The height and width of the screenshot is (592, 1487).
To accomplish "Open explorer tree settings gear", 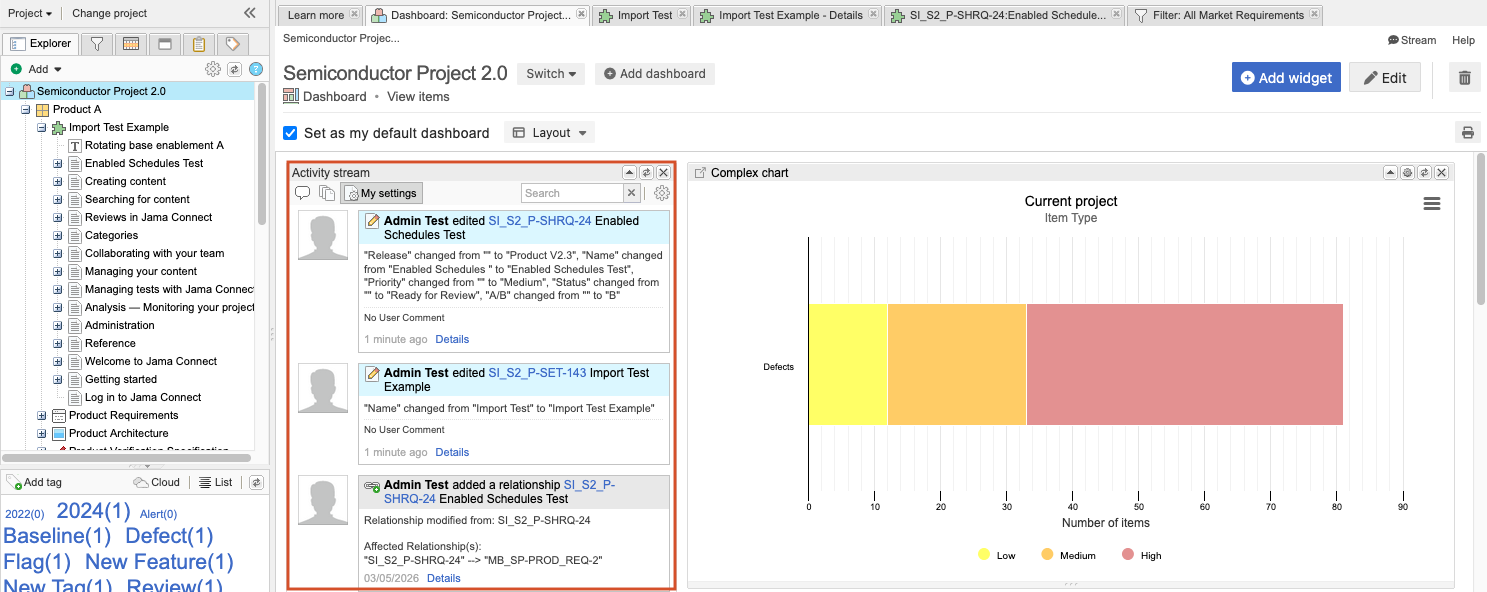I will point(213,69).
